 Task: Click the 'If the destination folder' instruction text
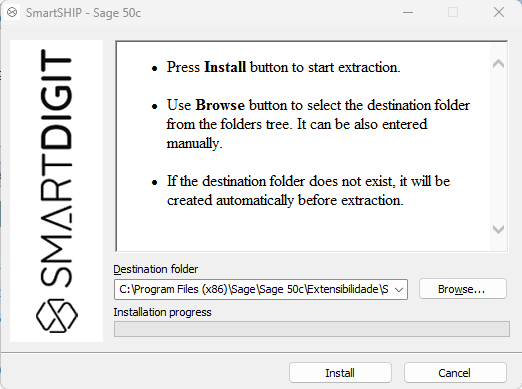click(x=308, y=191)
